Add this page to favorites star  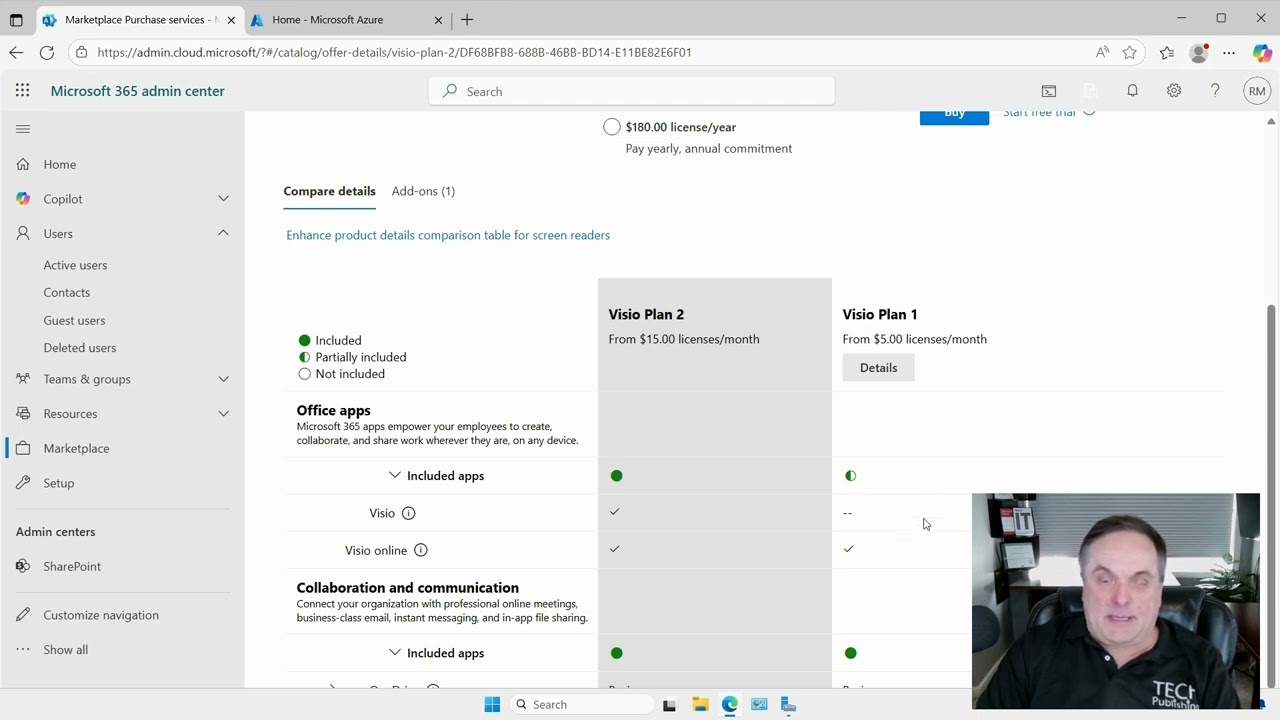pos(1130,52)
